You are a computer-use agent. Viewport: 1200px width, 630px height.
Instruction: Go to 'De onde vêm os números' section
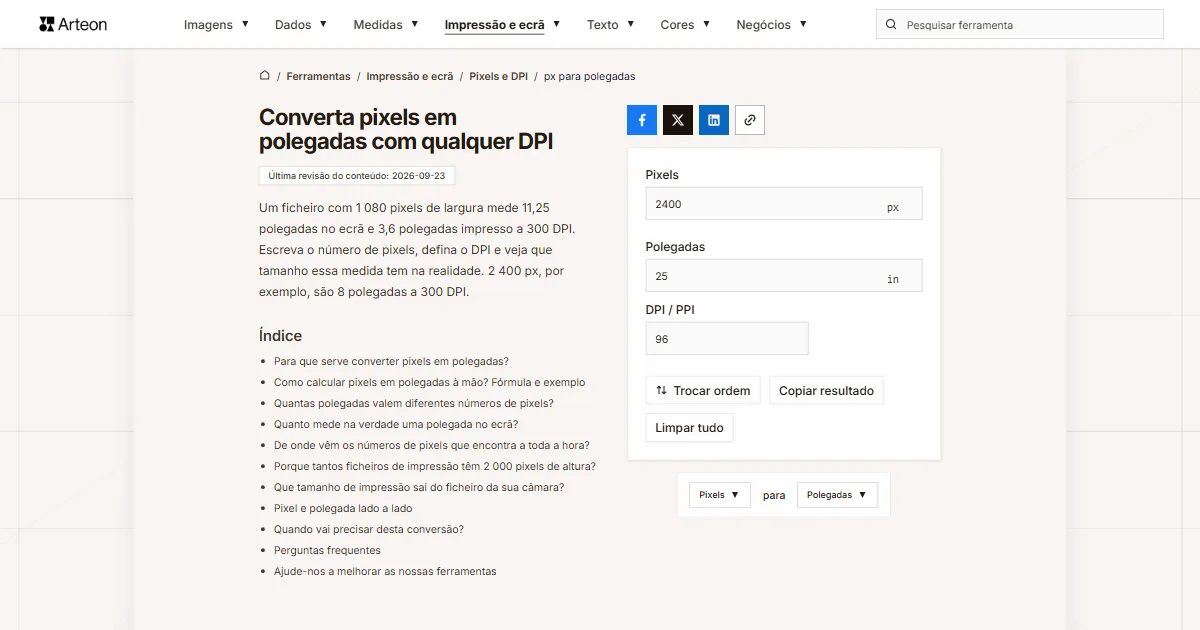point(432,446)
